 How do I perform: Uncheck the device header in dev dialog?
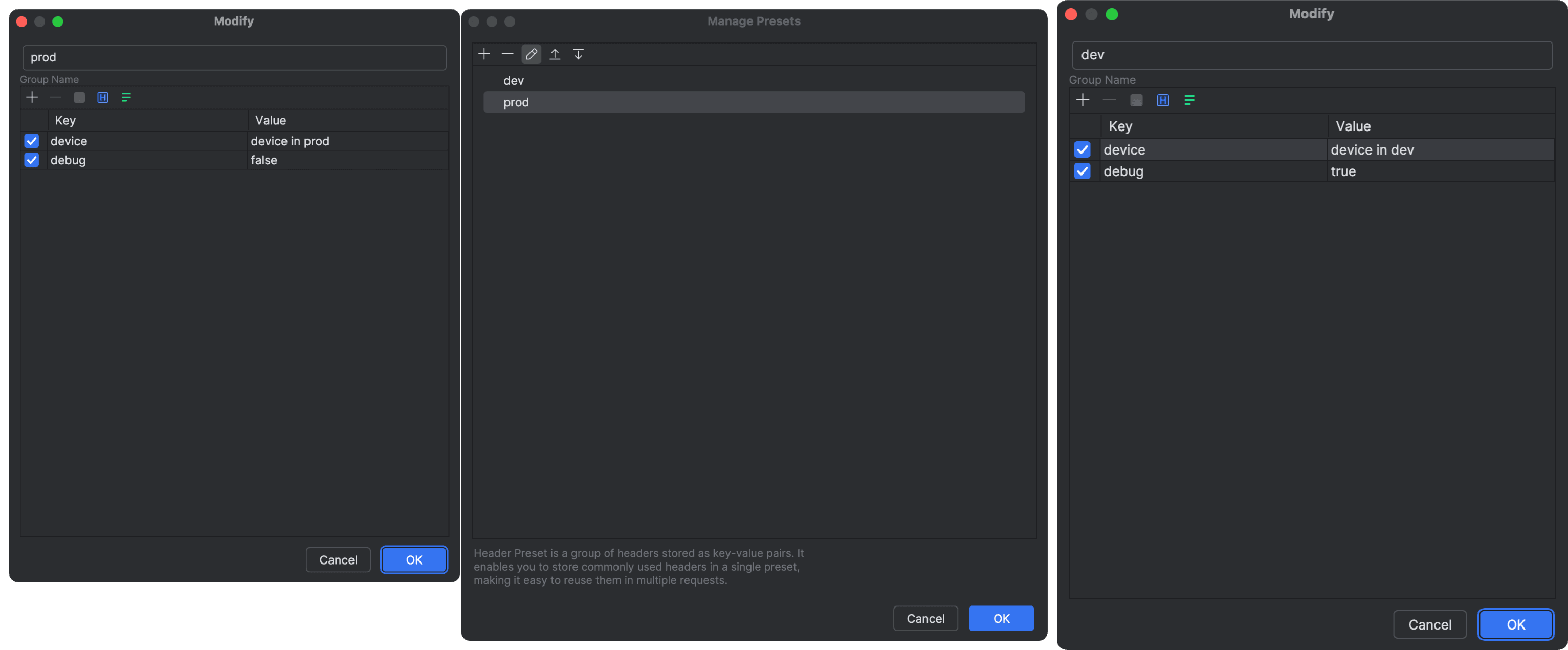(1081, 149)
